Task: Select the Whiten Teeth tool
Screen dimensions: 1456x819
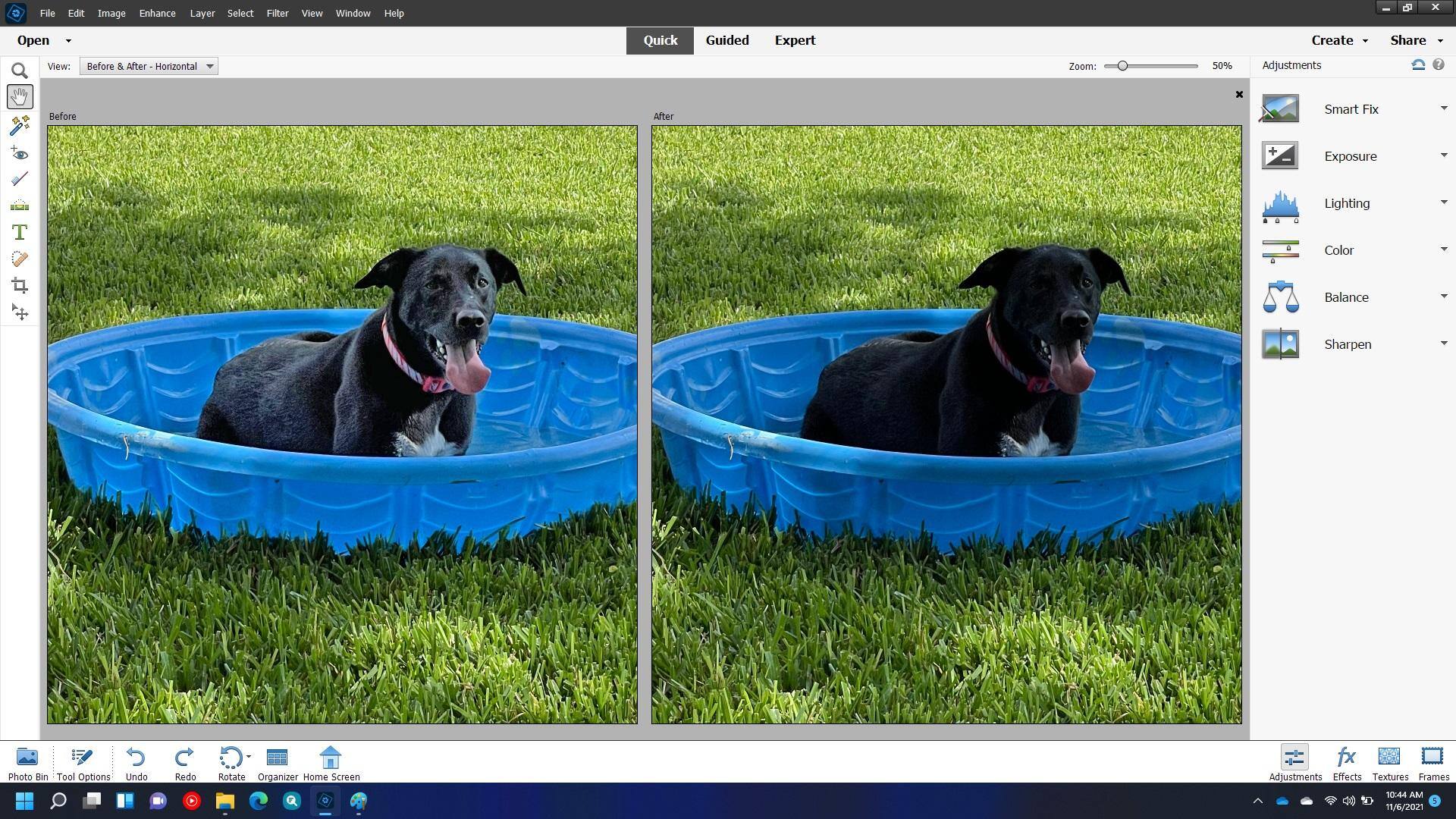Action: pos(20,179)
